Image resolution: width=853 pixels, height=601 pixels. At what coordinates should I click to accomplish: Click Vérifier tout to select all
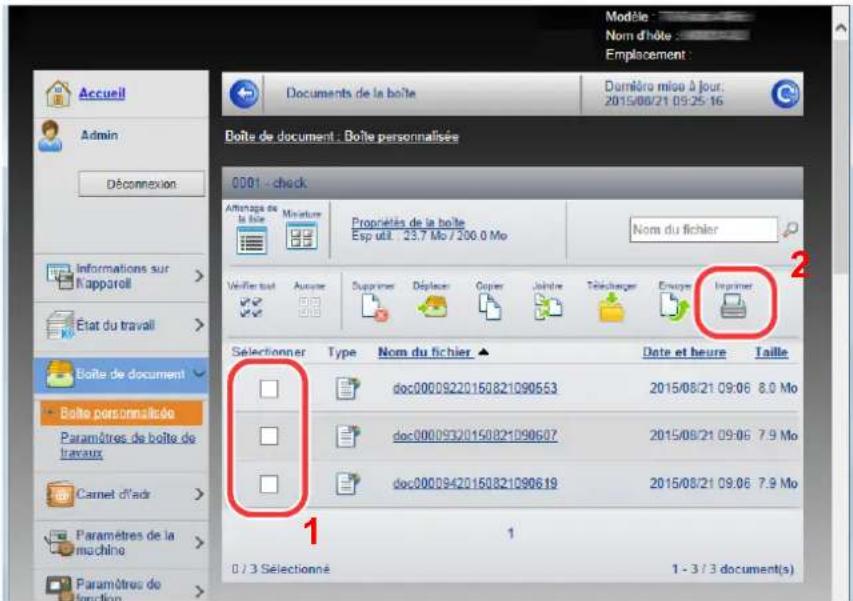tap(251, 306)
